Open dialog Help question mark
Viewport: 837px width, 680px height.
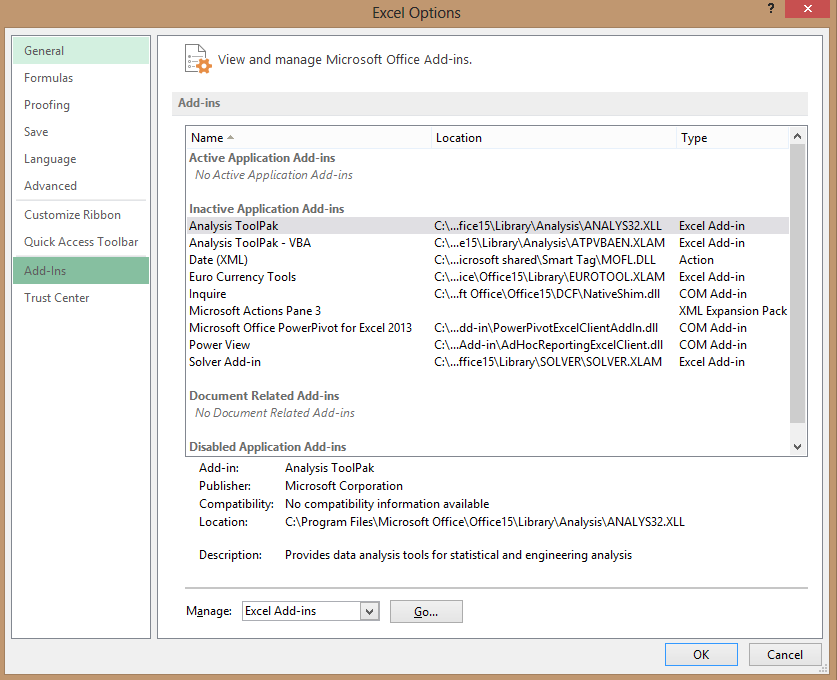coord(770,9)
